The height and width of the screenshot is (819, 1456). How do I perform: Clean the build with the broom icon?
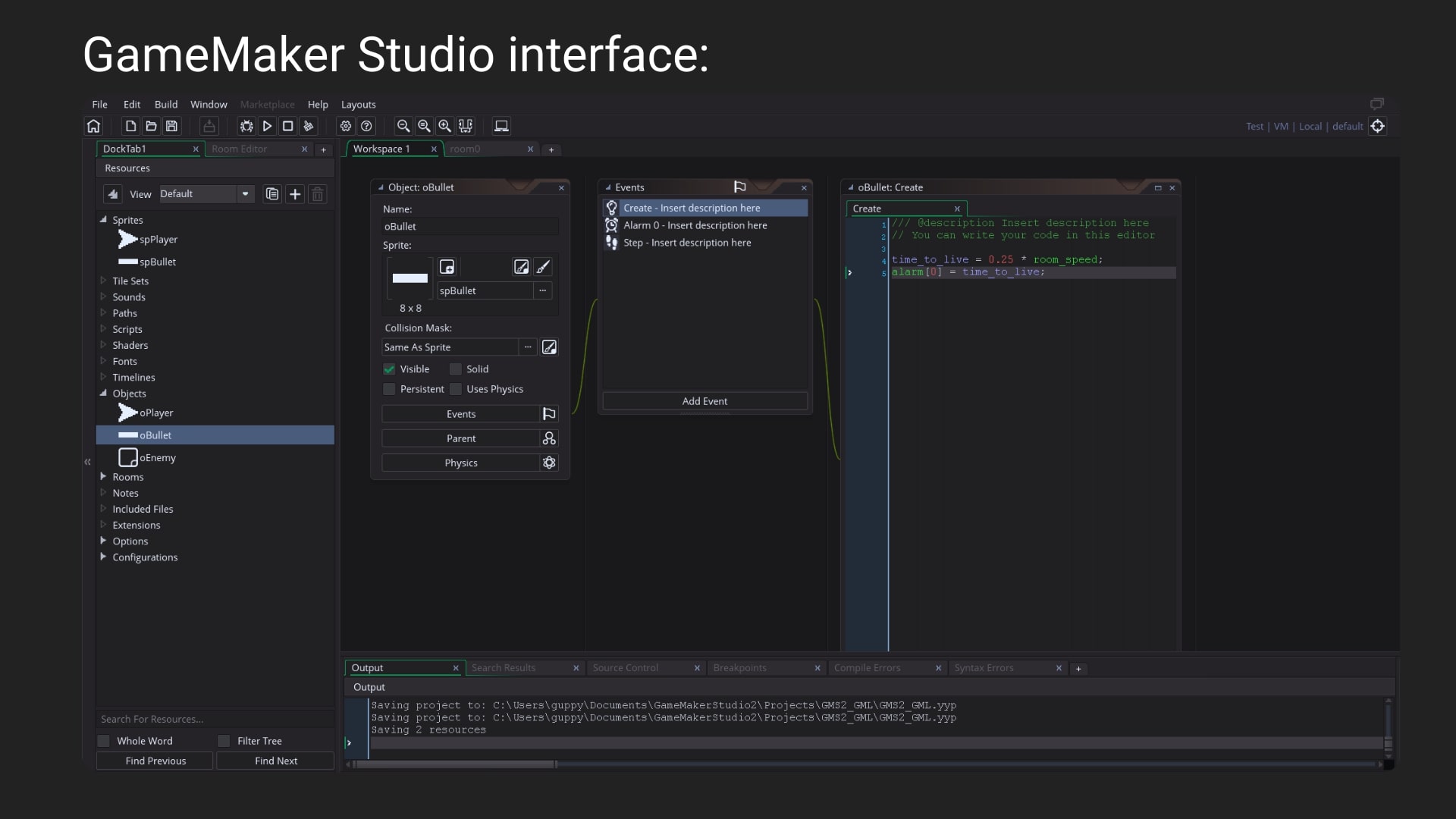click(x=308, y=126)
